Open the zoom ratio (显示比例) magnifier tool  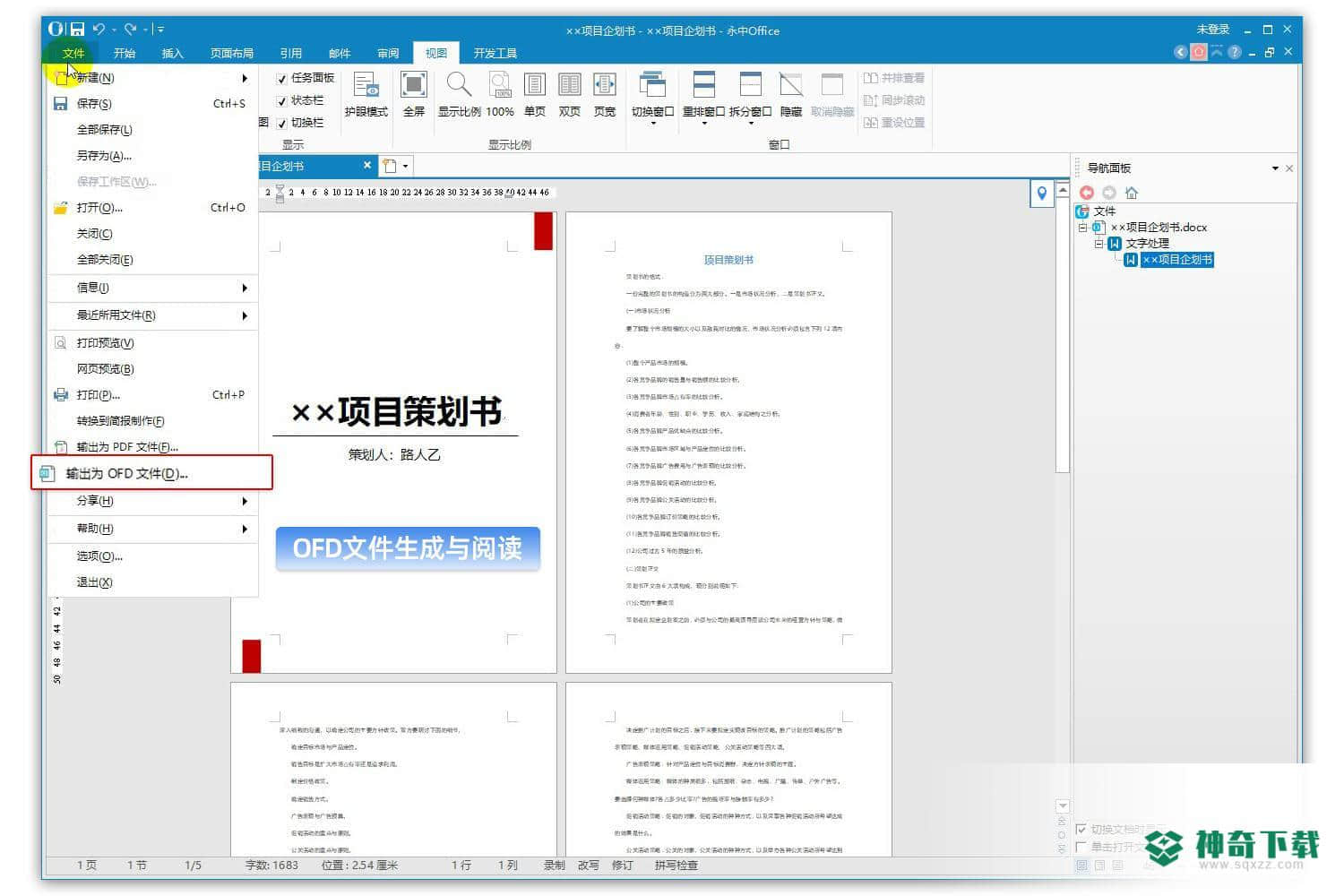pos(459,95)
